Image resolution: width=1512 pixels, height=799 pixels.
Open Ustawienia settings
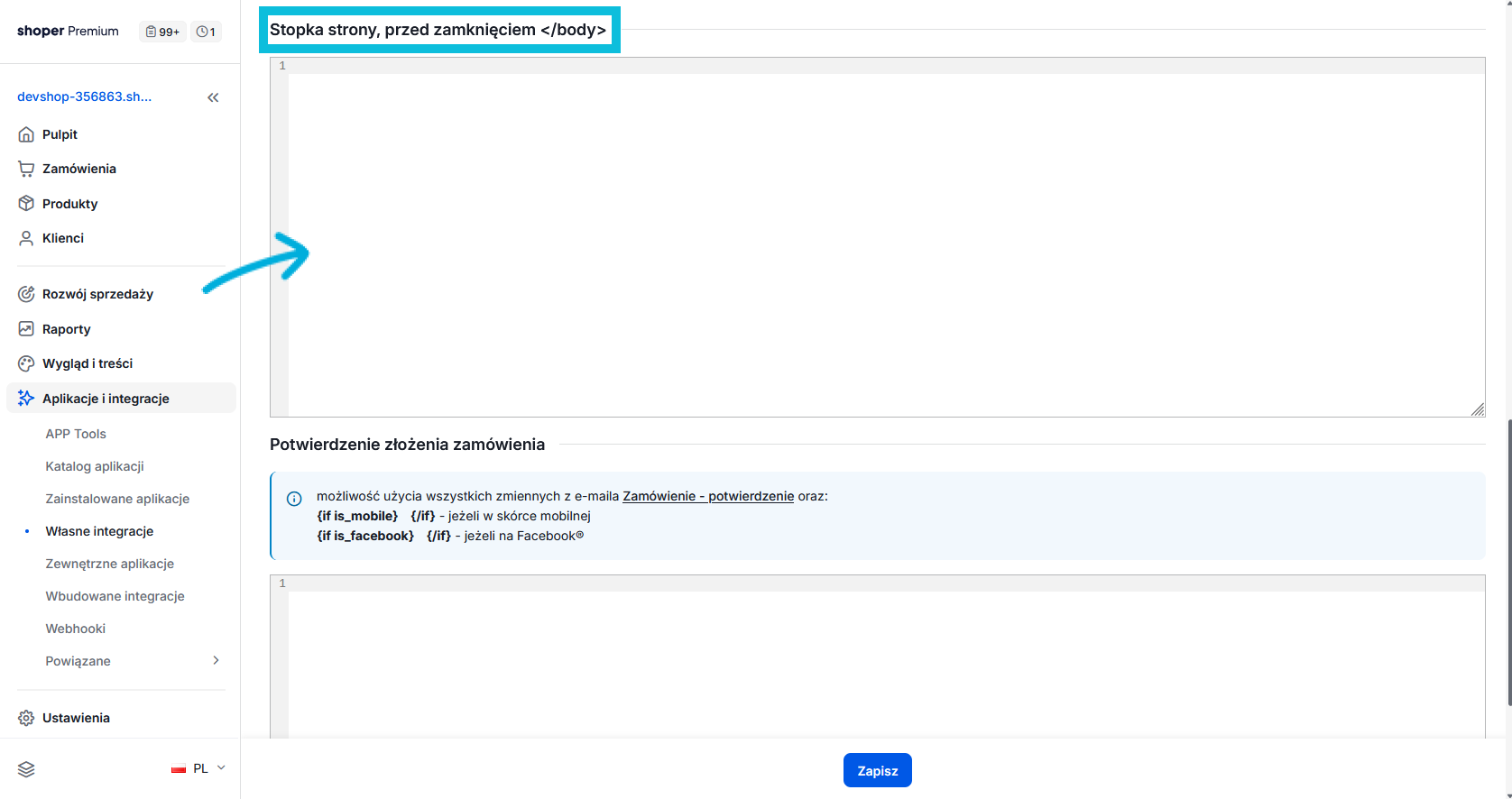click(x=76, y=718)
